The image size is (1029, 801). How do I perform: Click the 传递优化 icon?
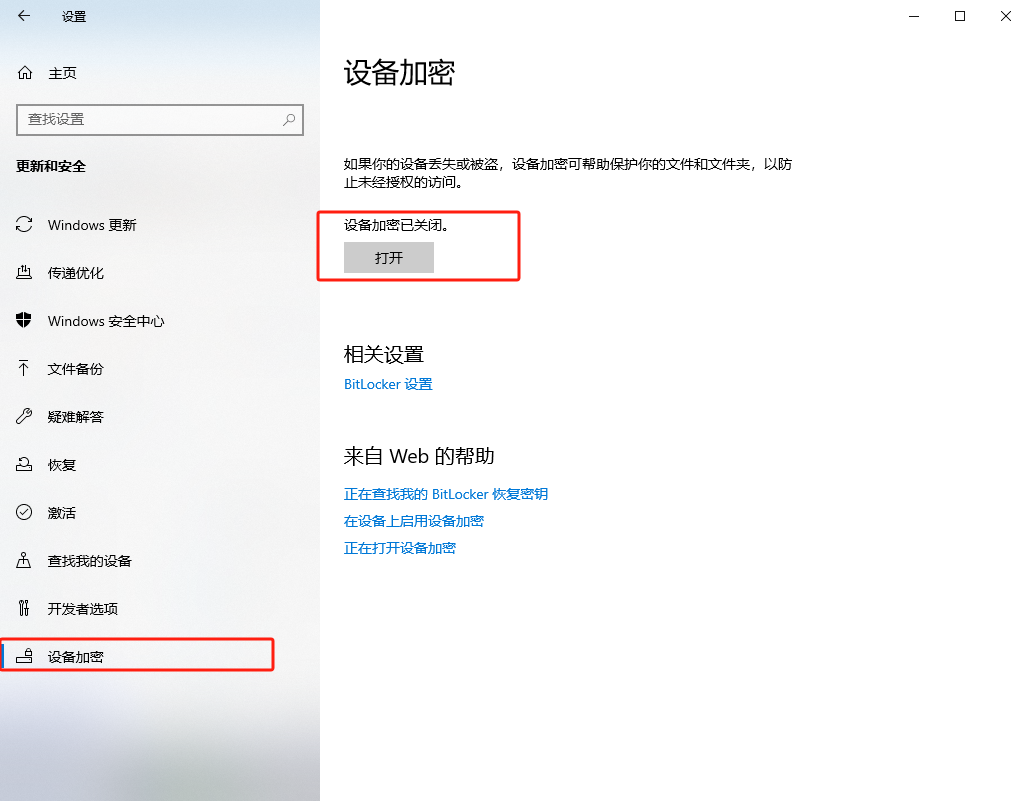click(24, 272)
